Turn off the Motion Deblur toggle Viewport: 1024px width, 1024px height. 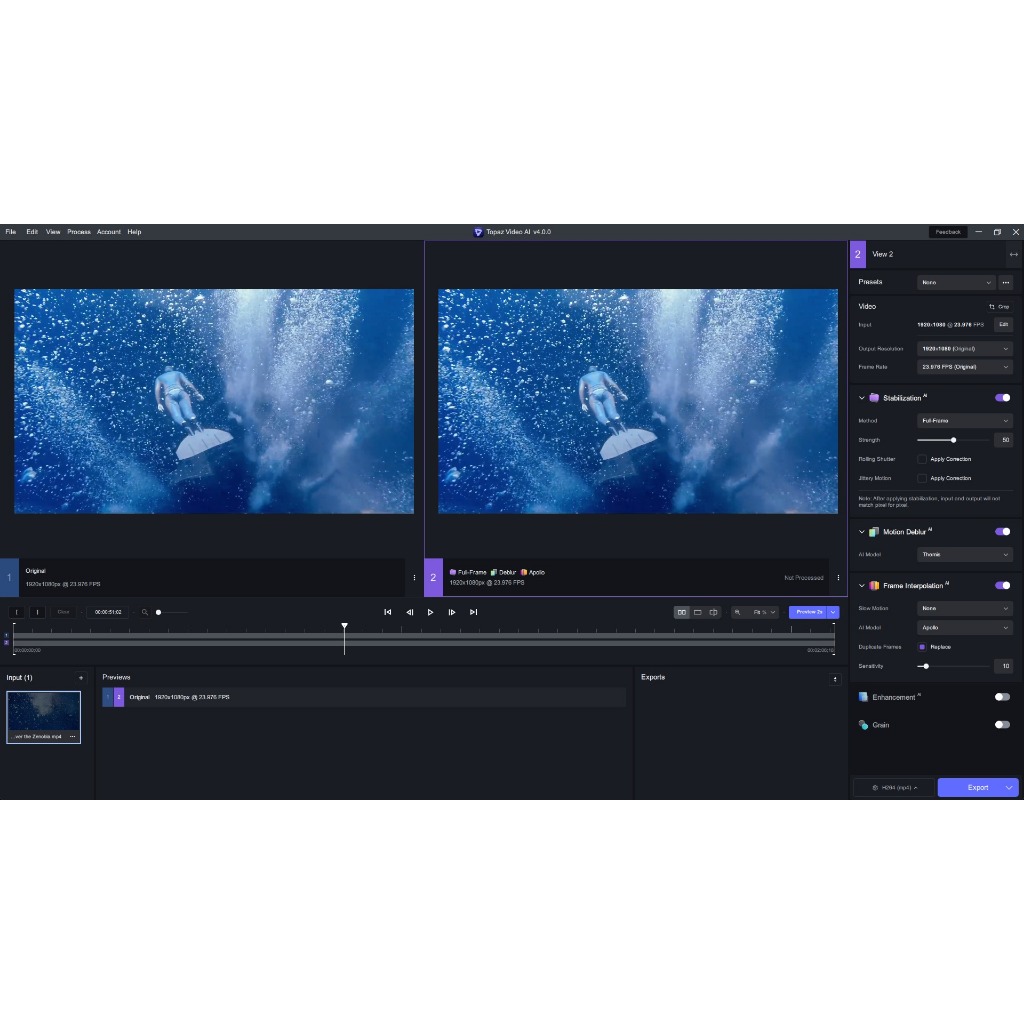pyautogui.click(x=1002, y=532)
